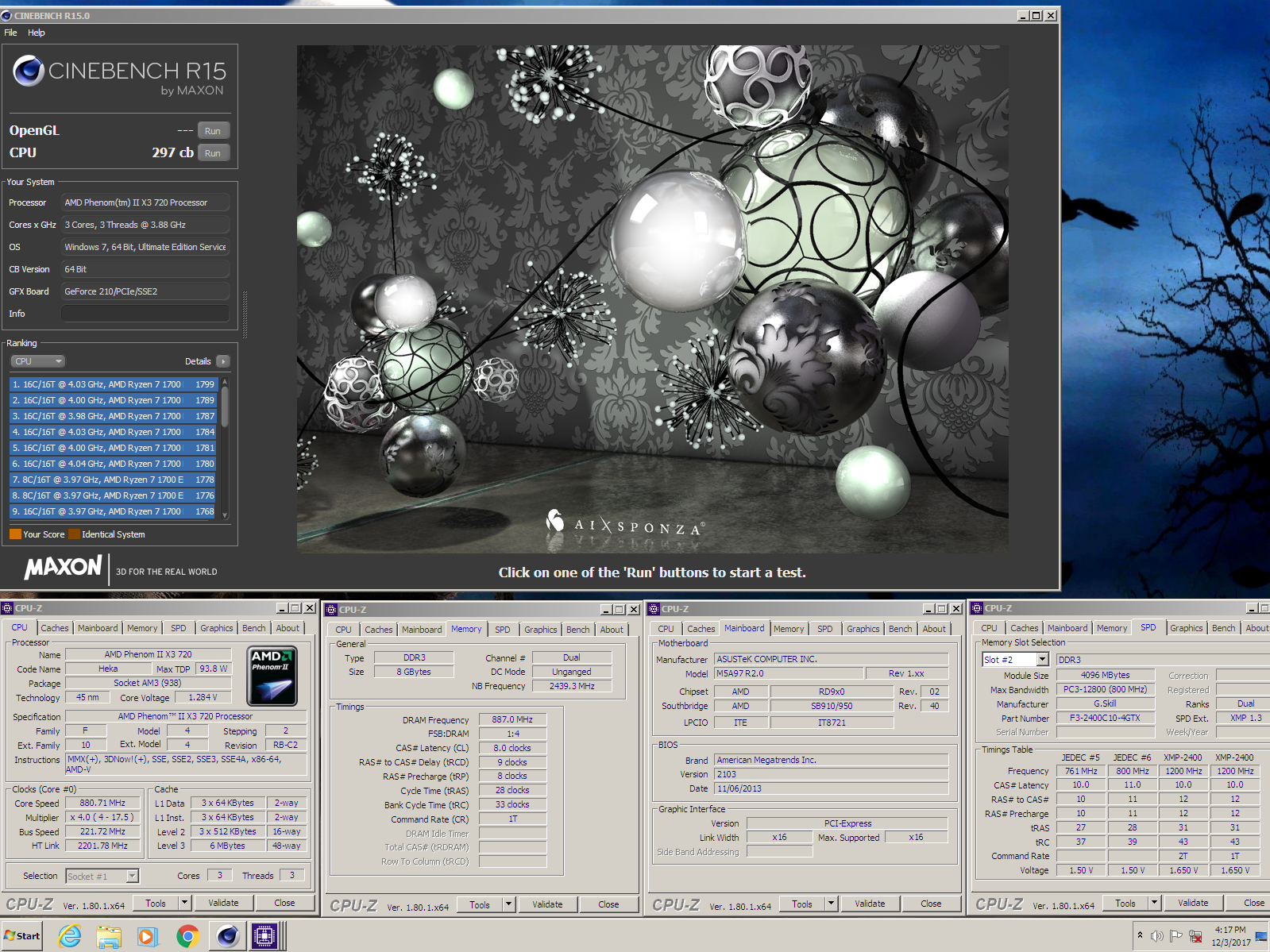Open the Action Center flag icon
This screenshot has width=1270, height=952.
(x=1175, y=936)
